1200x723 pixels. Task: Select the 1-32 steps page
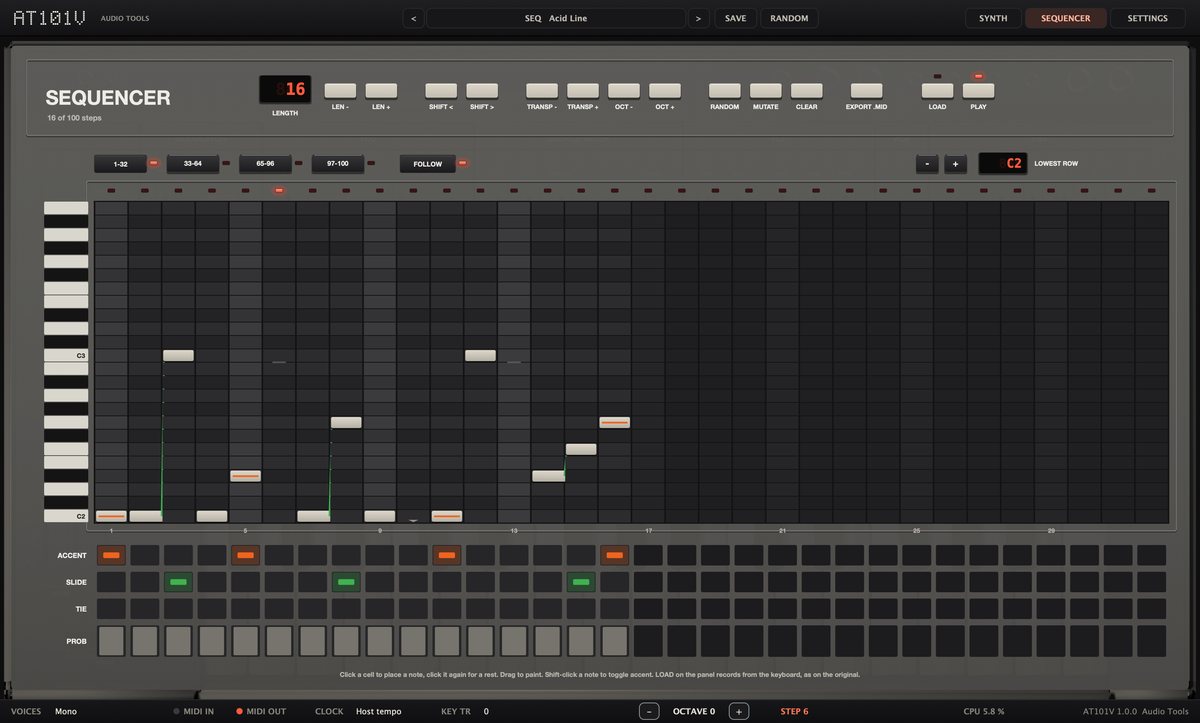pos(120,163)
